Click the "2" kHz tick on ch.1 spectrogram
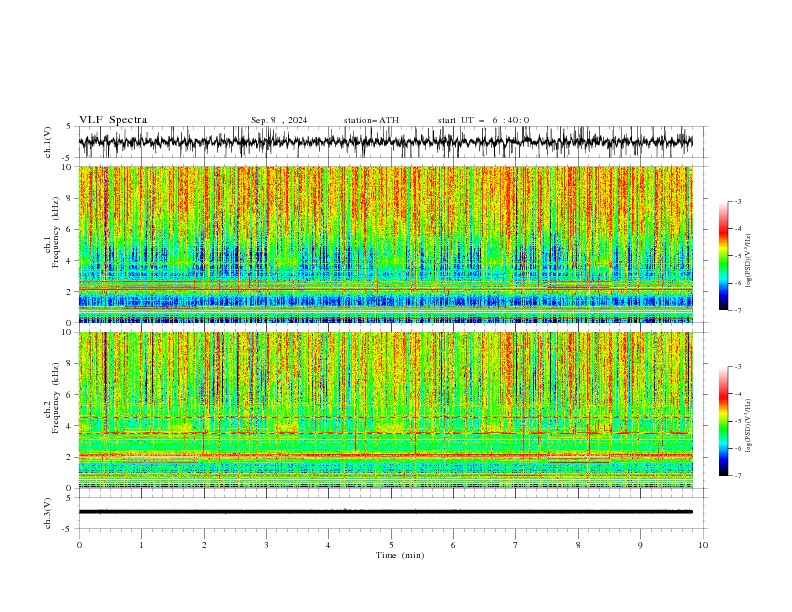This screenshot has width=792, height=612. click(70, 292)
